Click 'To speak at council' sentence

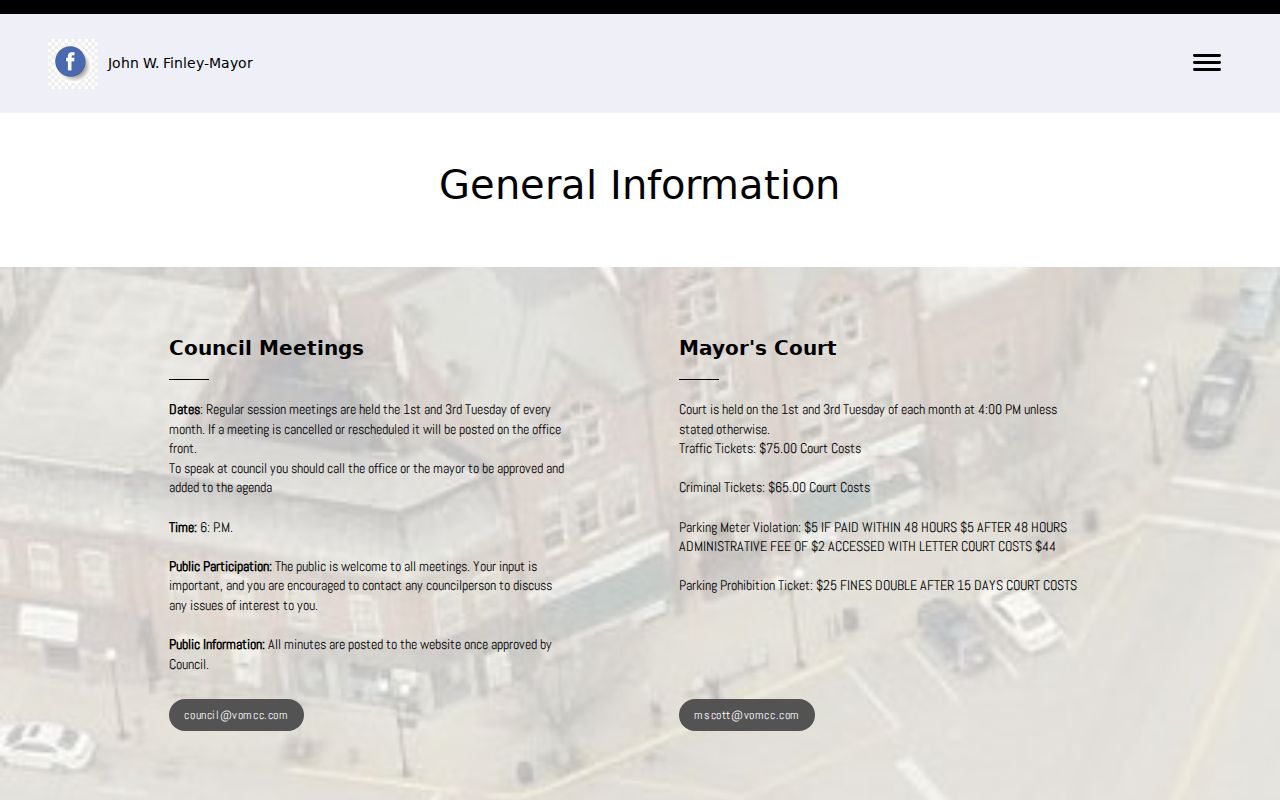(367, 478)
